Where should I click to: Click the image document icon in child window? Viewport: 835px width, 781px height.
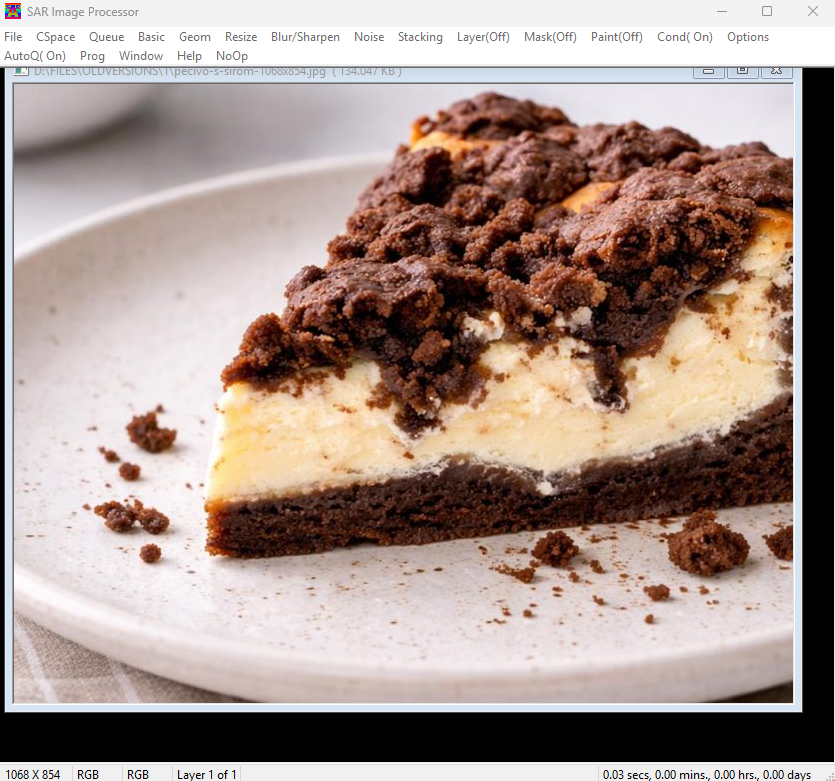(19, 71)
